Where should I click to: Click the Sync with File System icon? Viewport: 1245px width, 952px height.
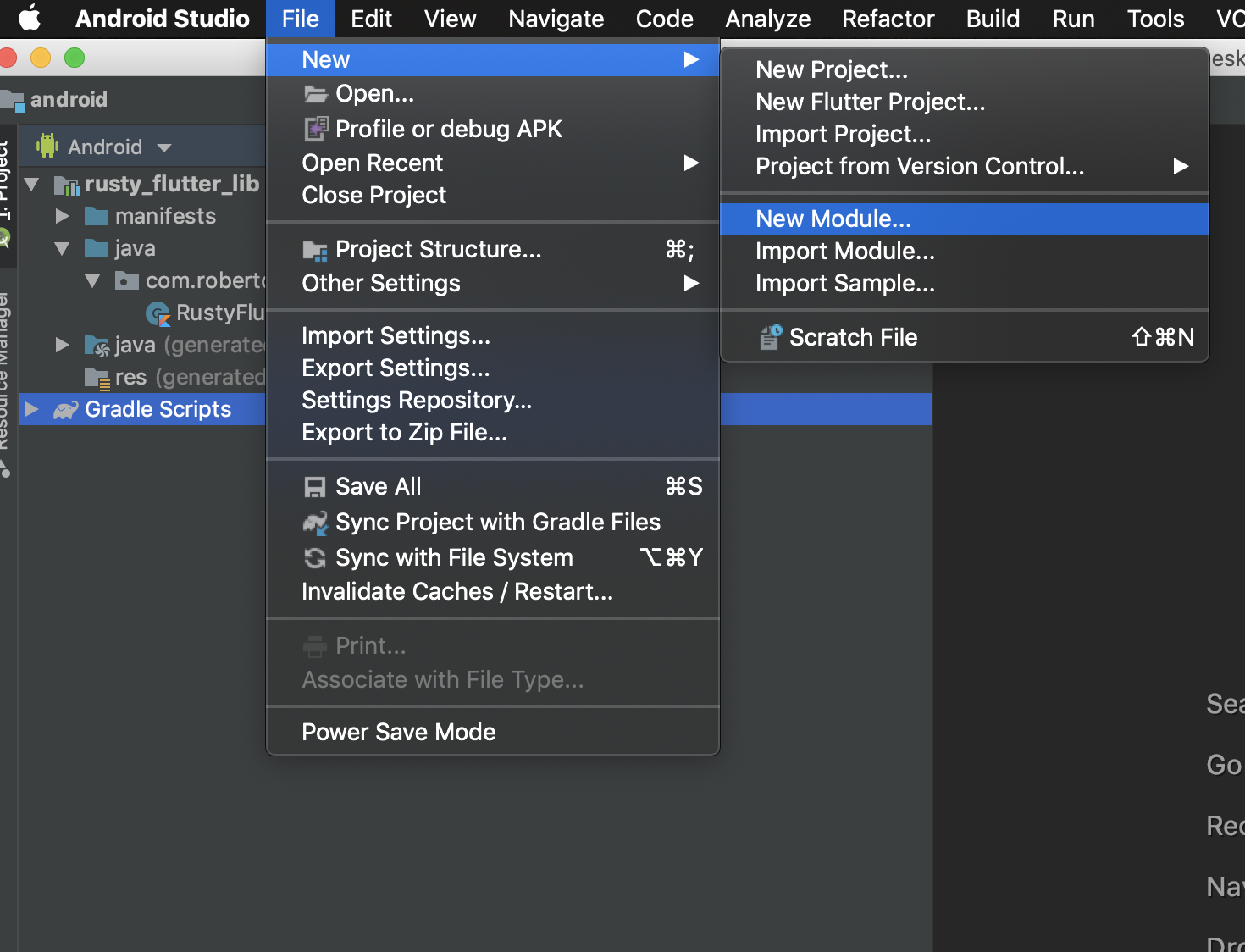click(315, 557)
